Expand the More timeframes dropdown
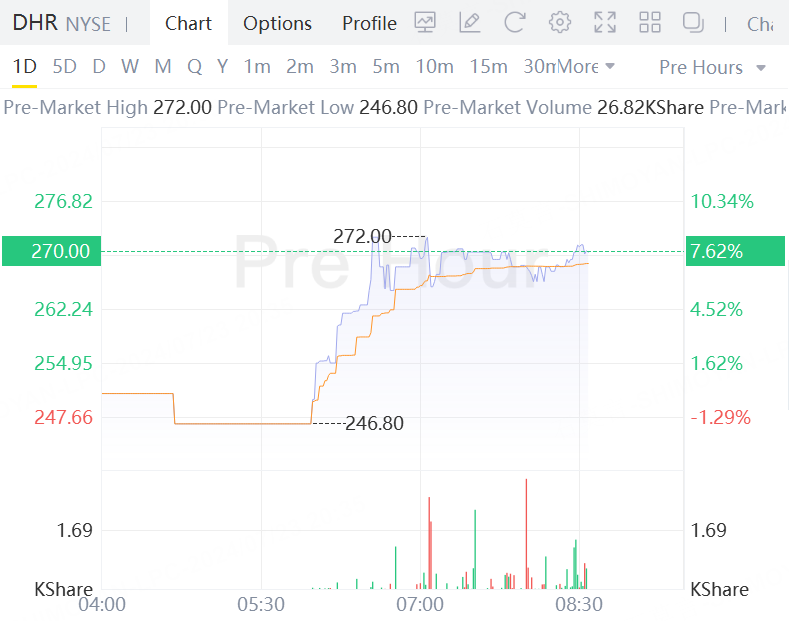Screen dimensions: 789x621 [586, 67]
